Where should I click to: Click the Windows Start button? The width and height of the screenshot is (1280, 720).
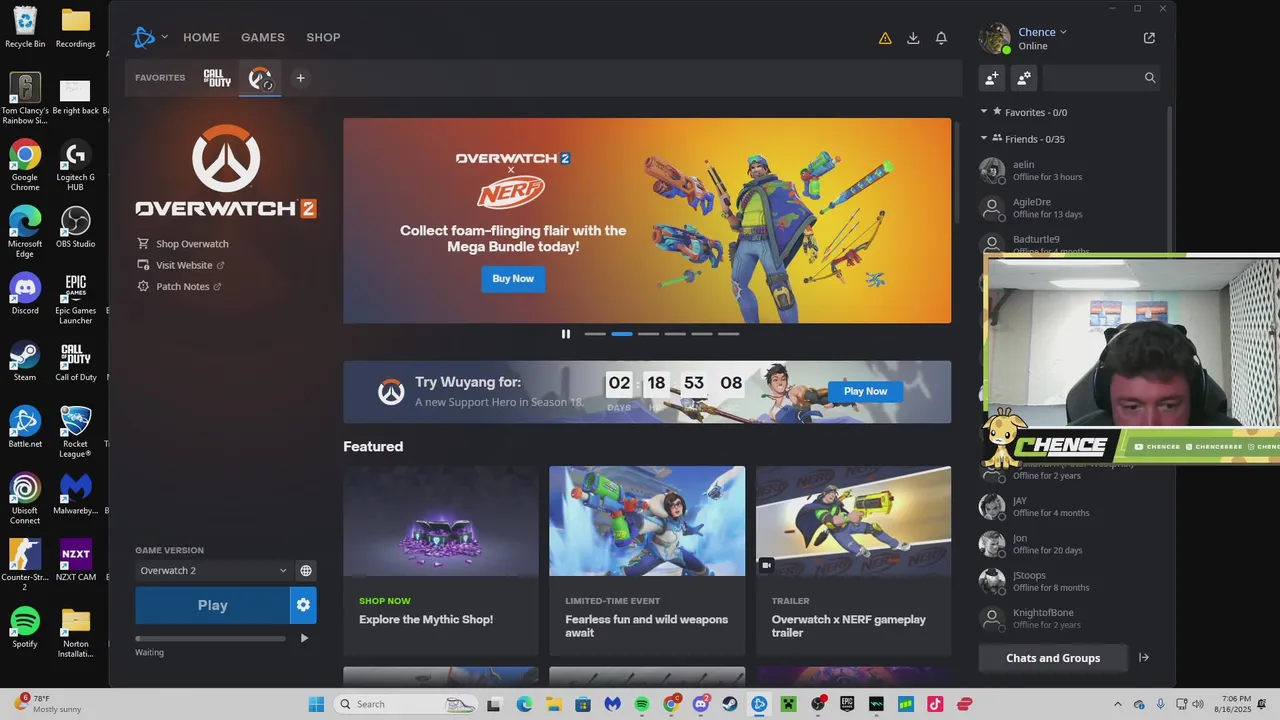pos(316,704)
